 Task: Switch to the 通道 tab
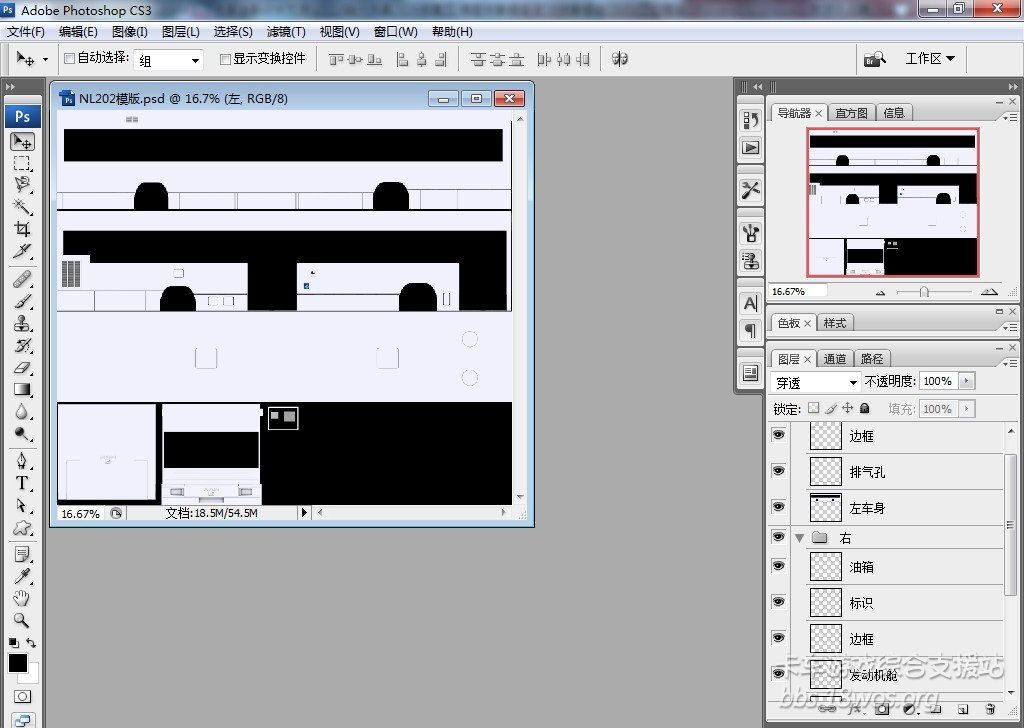(835, 358)
